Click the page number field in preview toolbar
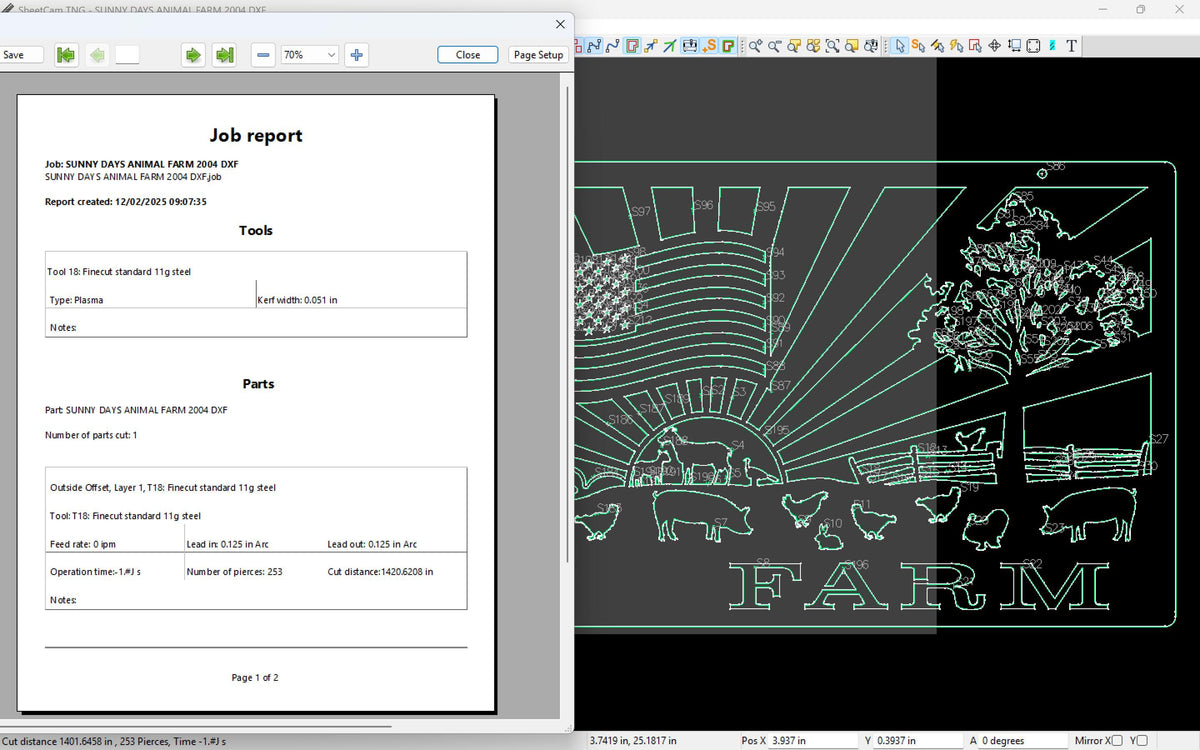1200x750 pixels. 127,55
